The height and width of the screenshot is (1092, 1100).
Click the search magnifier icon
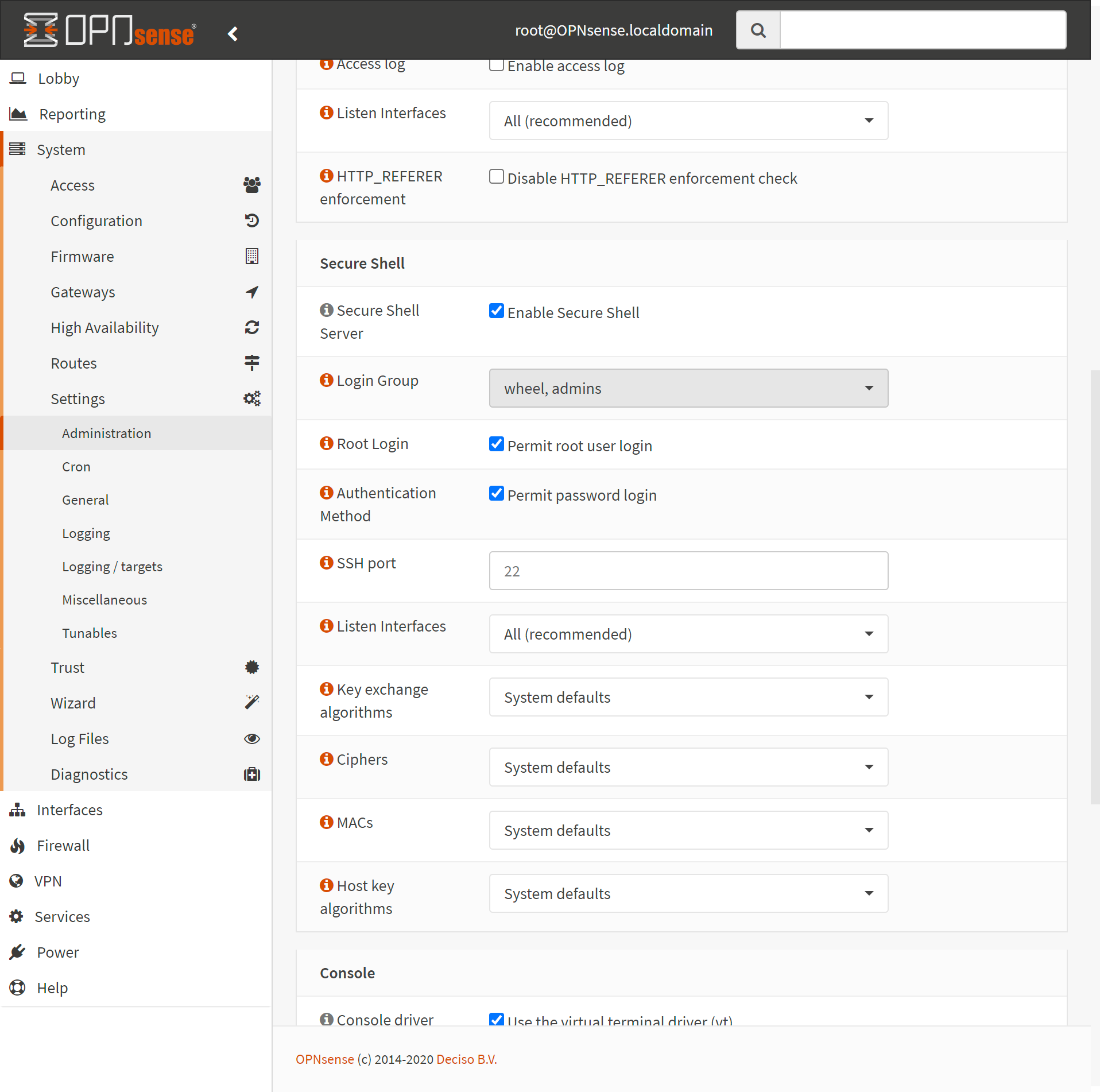758,30
